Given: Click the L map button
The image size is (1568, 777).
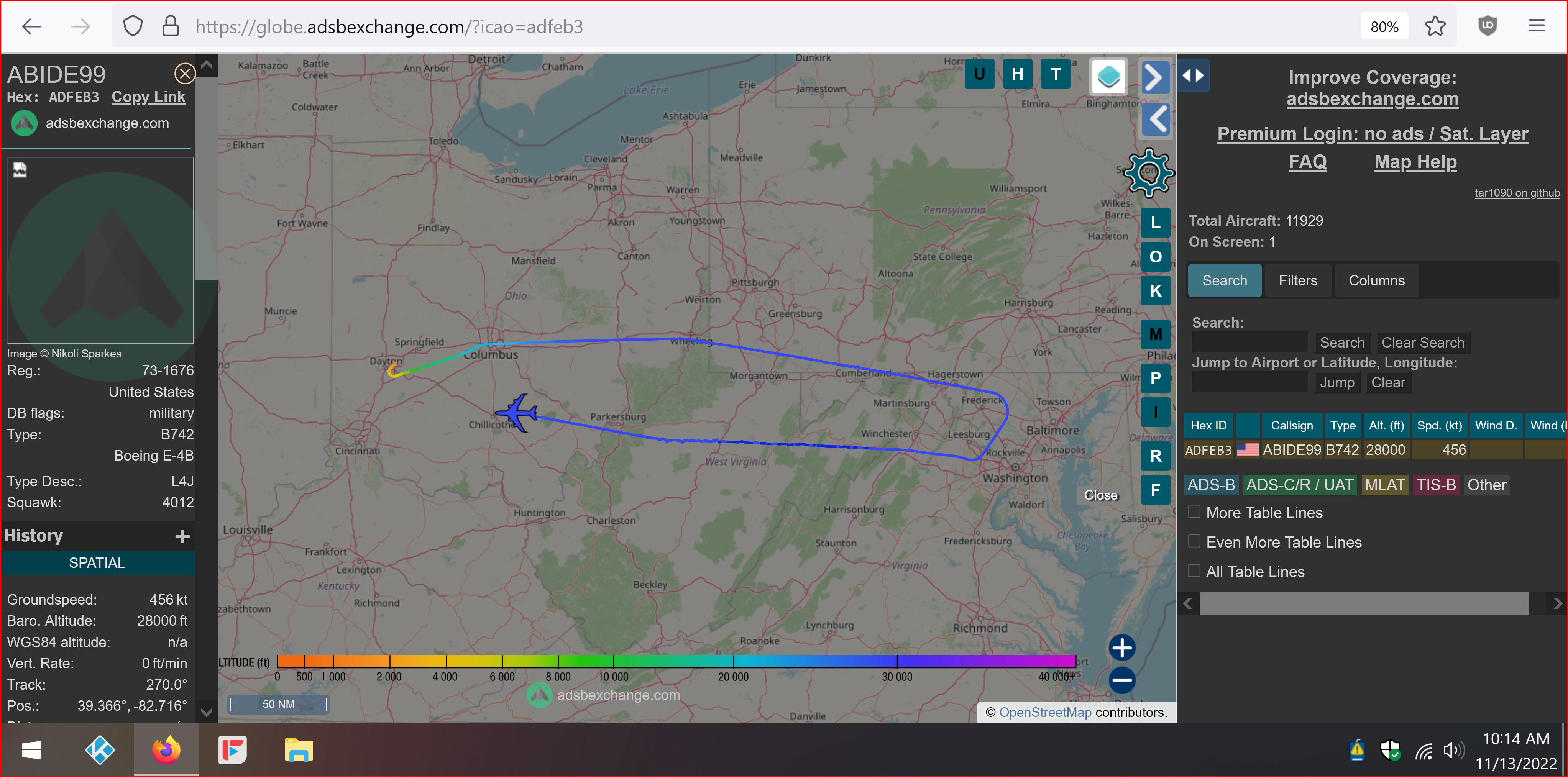Looking at the screenshot, I should click(x=1155, y=223).
